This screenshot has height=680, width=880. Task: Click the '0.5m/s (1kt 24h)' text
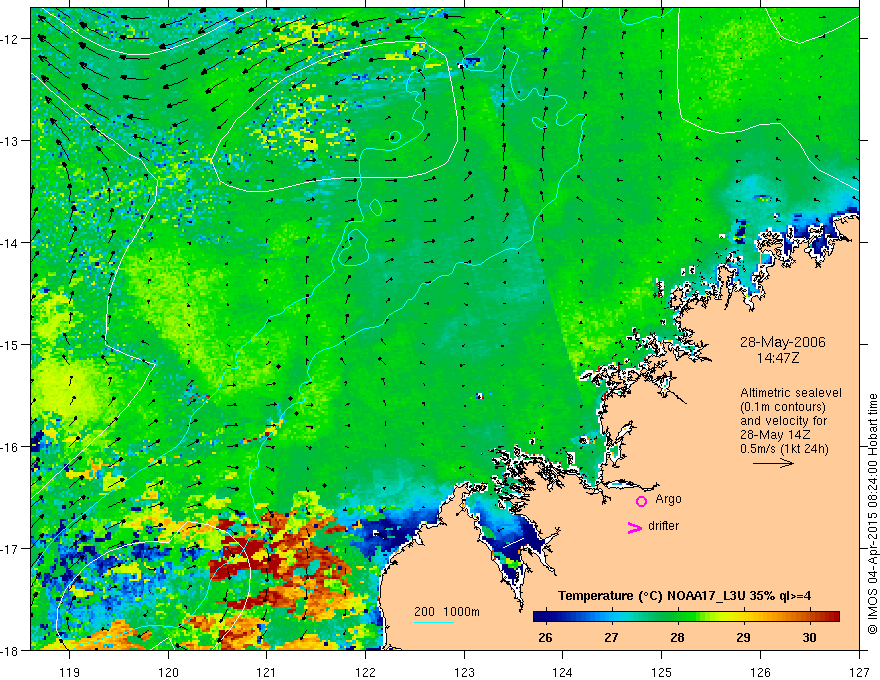784,449
